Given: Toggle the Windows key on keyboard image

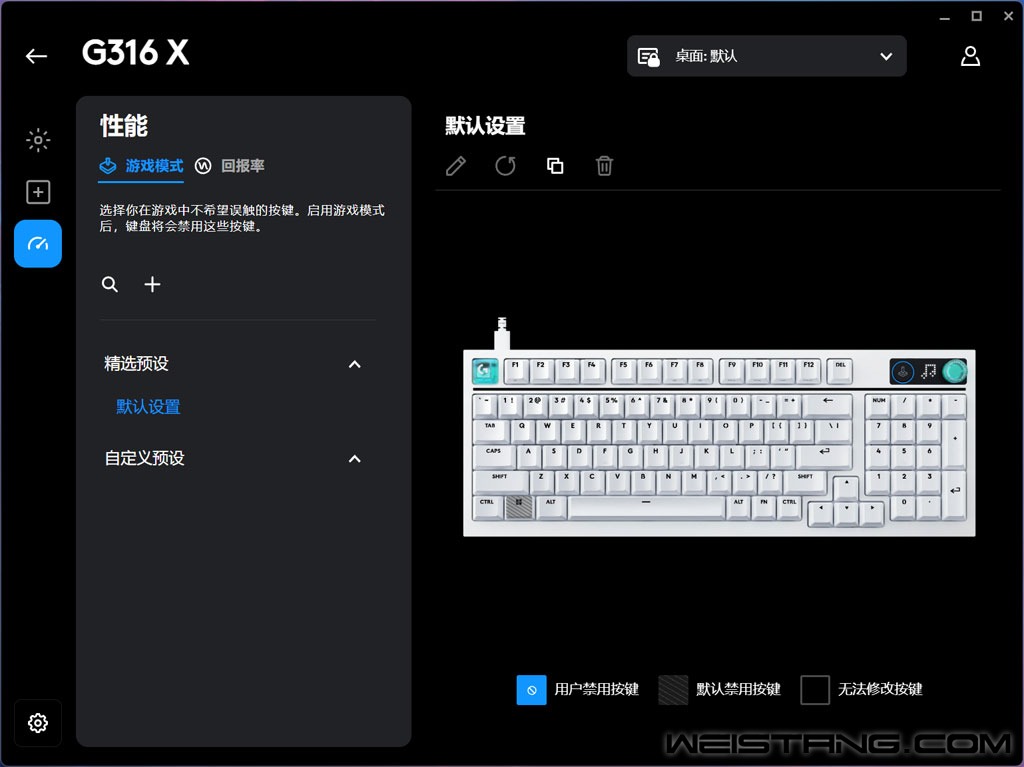Looking at the screenshot, I should 519,507.
